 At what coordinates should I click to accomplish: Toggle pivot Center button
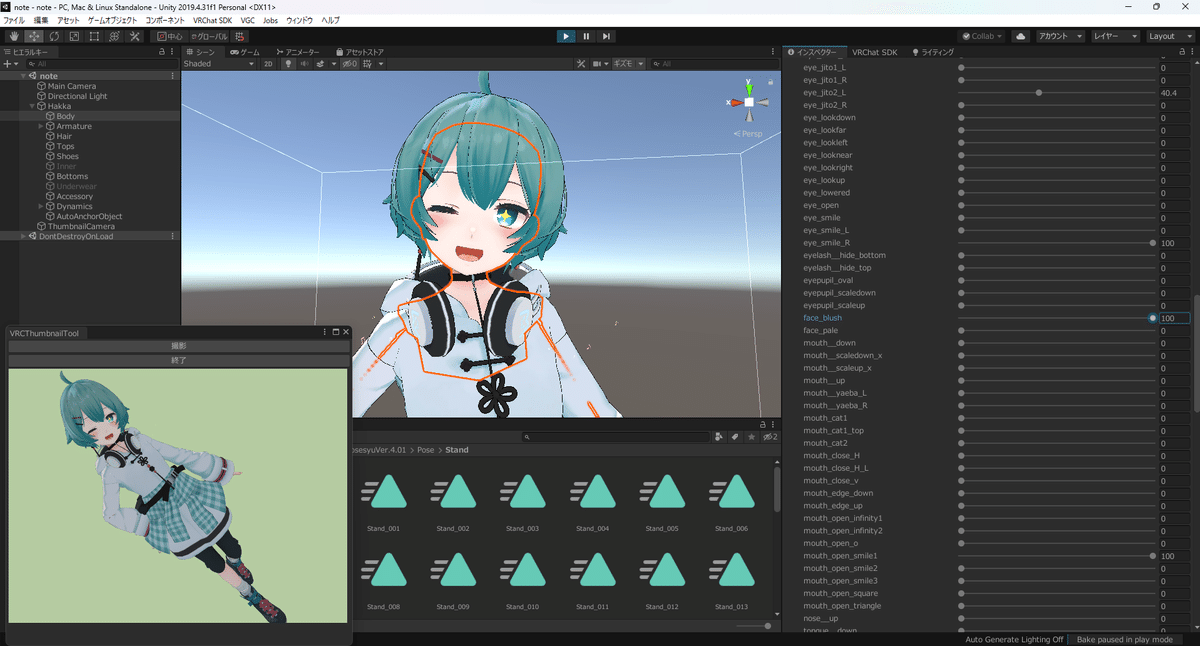point(170,36)
